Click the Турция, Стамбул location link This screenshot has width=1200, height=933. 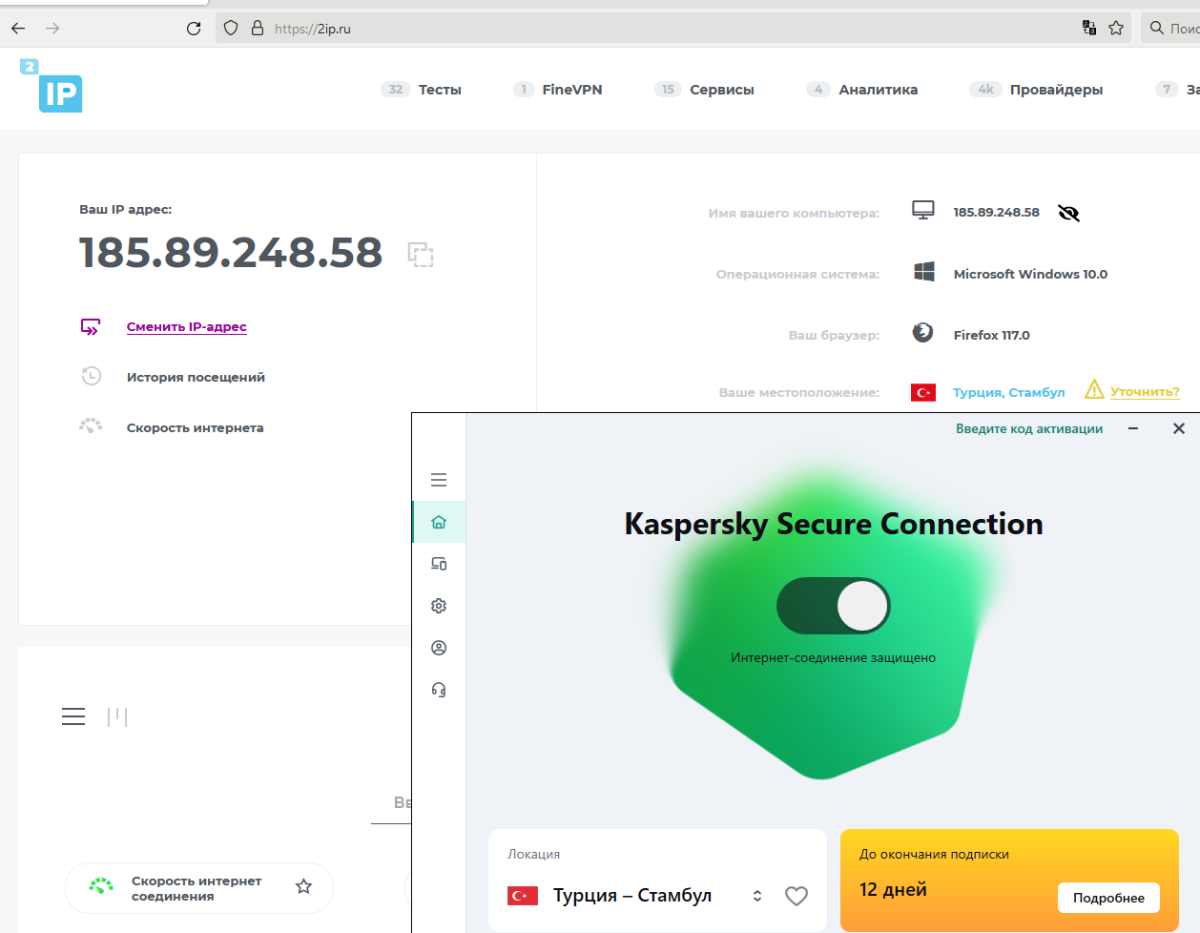click(1009, 392)
